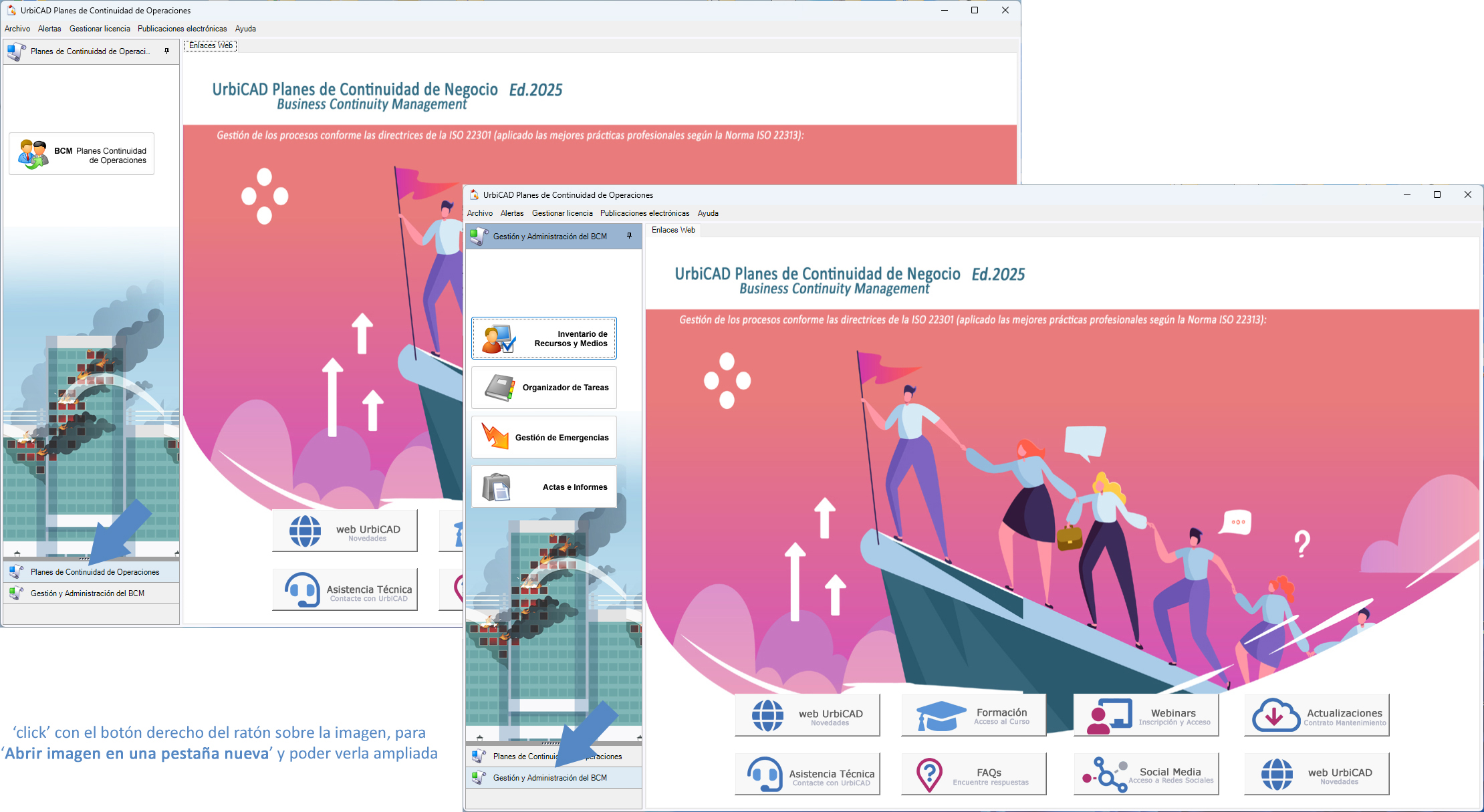The image size is (1484, 812).
Task: Open Alertas menu in back window
Action: pos(49,29)
